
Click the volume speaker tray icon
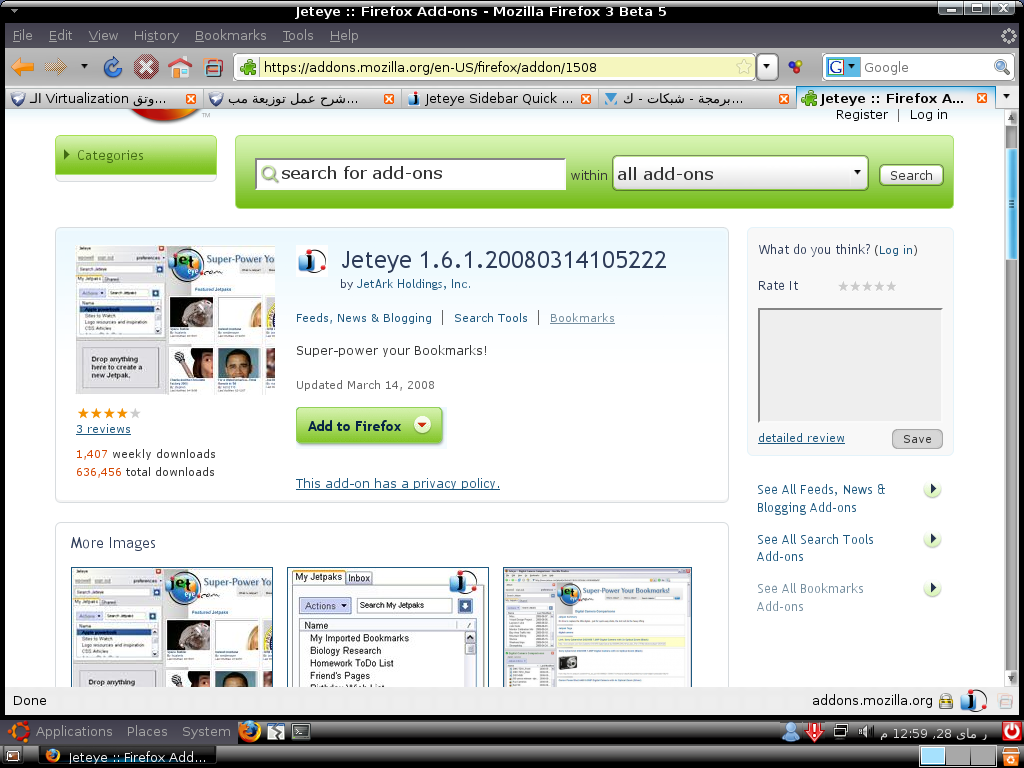(865, 732)
